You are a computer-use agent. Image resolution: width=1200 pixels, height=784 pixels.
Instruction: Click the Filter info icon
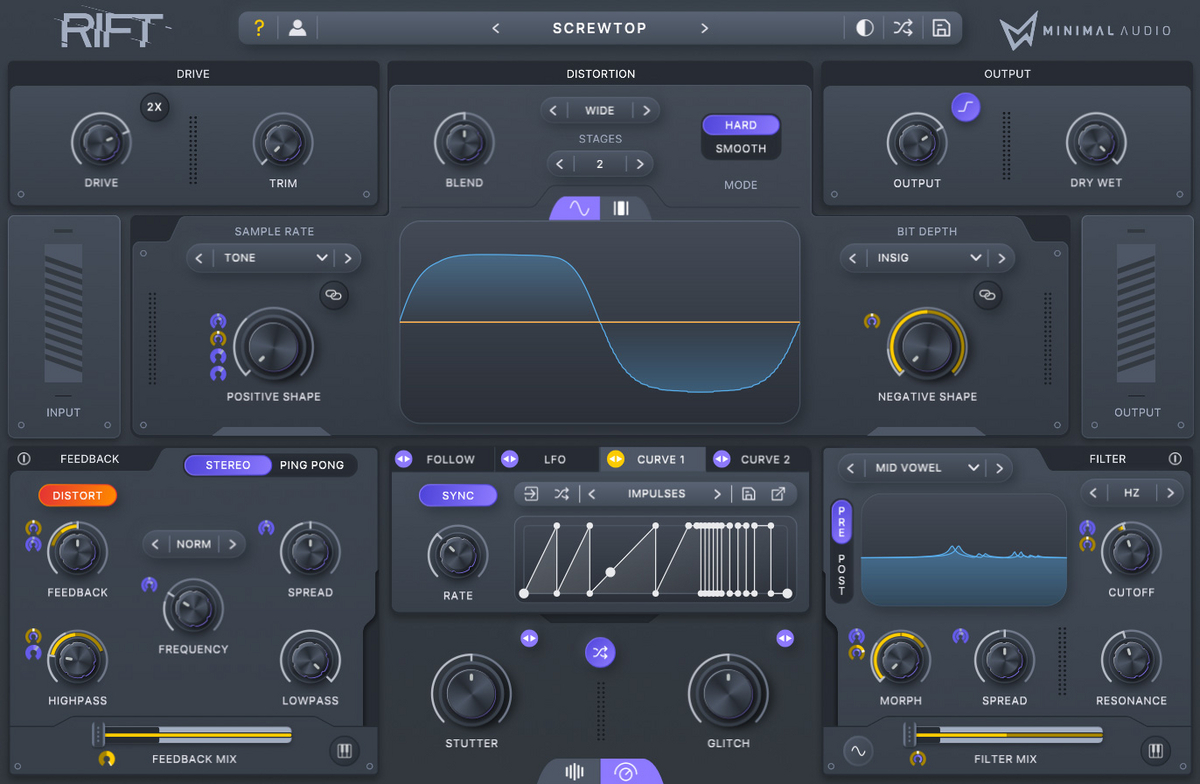pyautogui.click(x=1175, y=459)
